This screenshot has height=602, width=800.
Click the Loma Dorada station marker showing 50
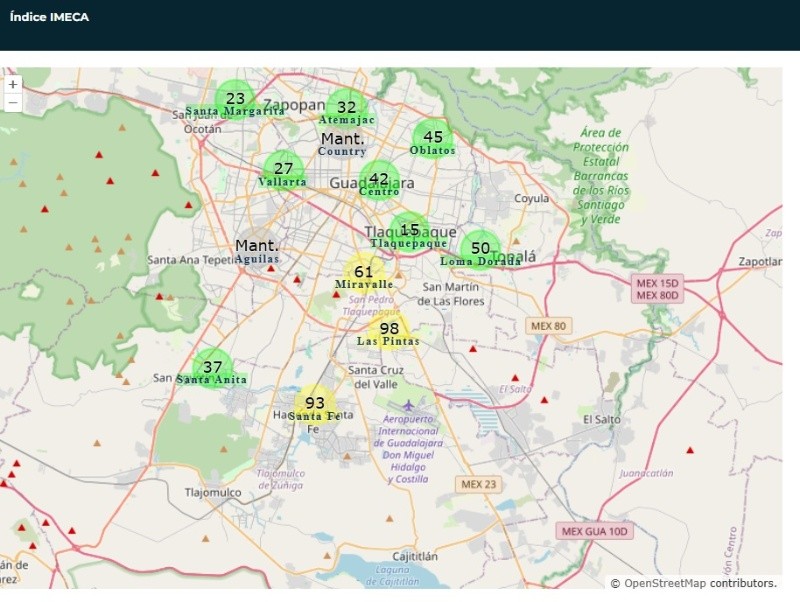coord(480,249)
